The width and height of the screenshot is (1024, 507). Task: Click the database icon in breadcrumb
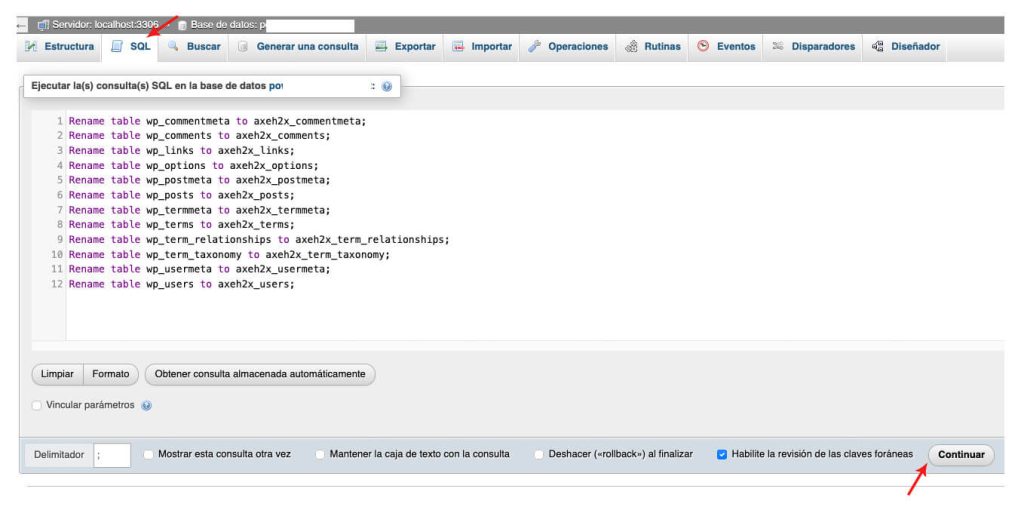click(183, 25)
